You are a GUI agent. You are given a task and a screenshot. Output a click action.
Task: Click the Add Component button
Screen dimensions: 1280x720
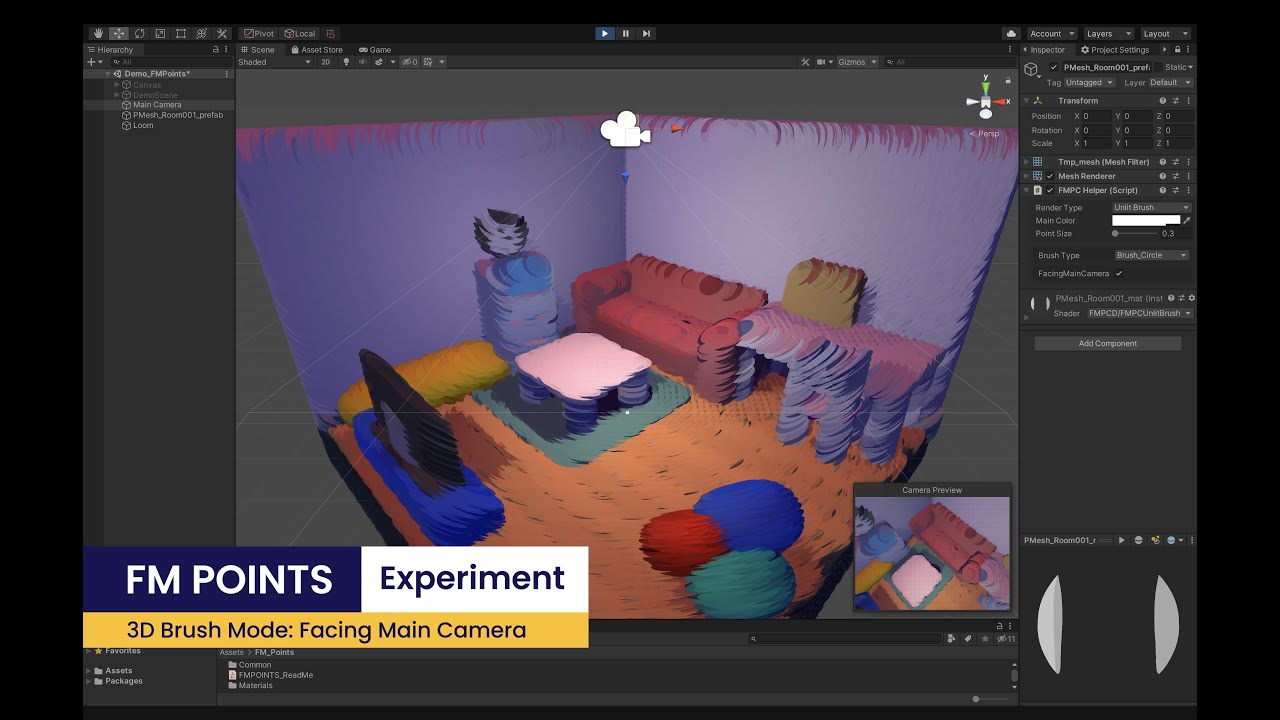coord(1108,343)
